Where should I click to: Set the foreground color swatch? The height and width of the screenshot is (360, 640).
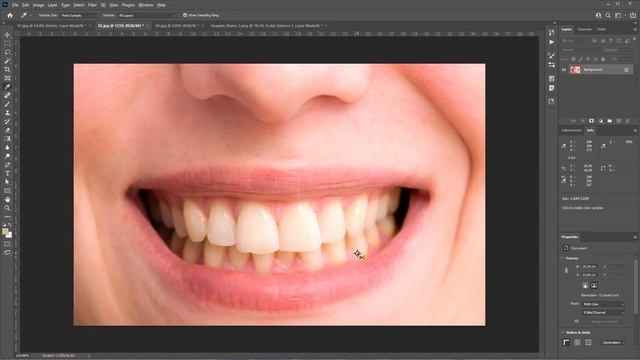tap(5, 232)
